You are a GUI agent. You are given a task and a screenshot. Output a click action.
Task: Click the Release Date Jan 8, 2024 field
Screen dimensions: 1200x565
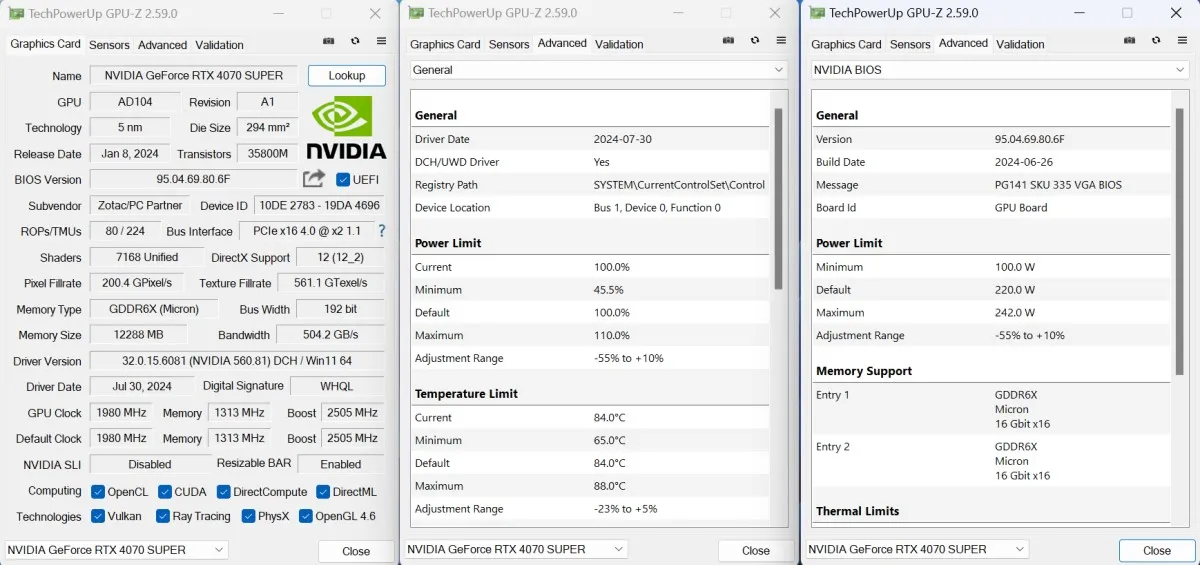[130, 154]
